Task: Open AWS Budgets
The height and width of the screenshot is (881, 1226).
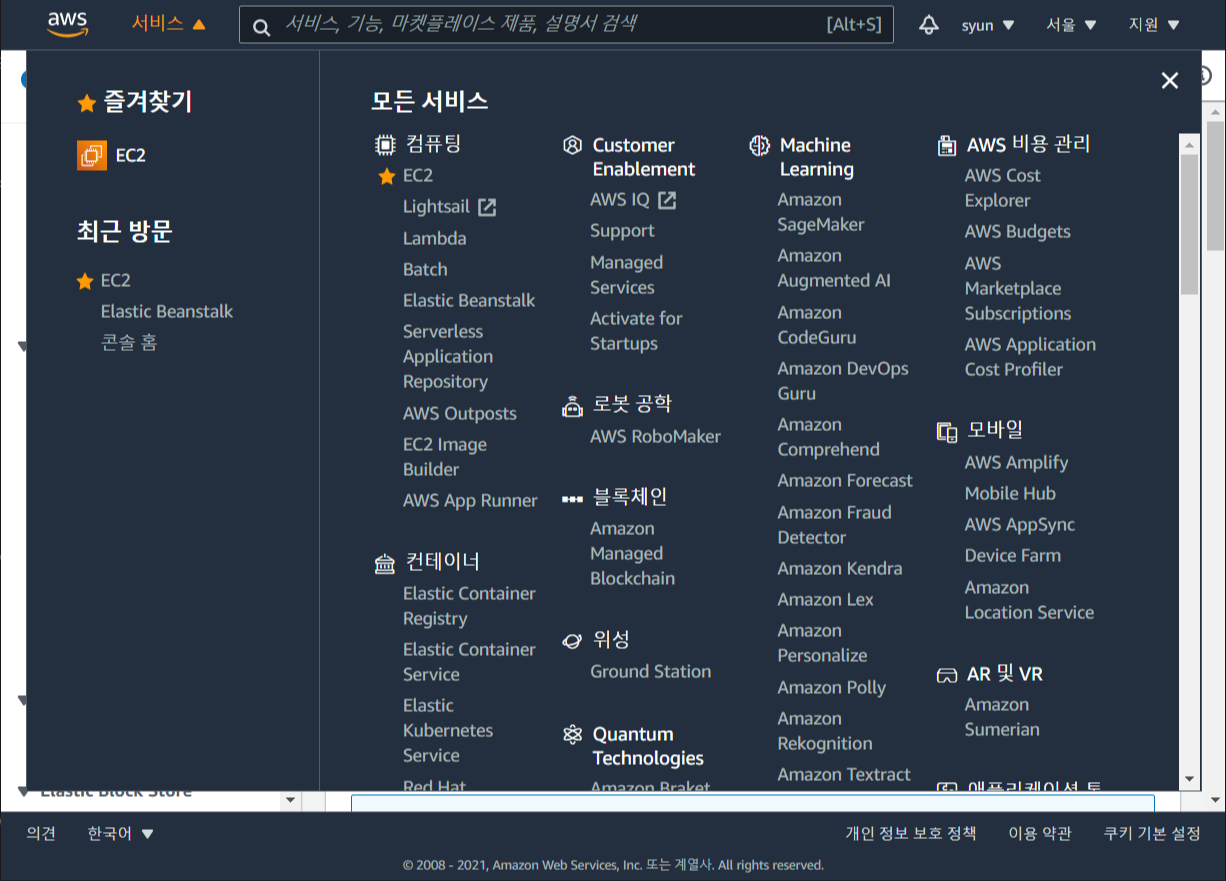Action: [1017, 231]
